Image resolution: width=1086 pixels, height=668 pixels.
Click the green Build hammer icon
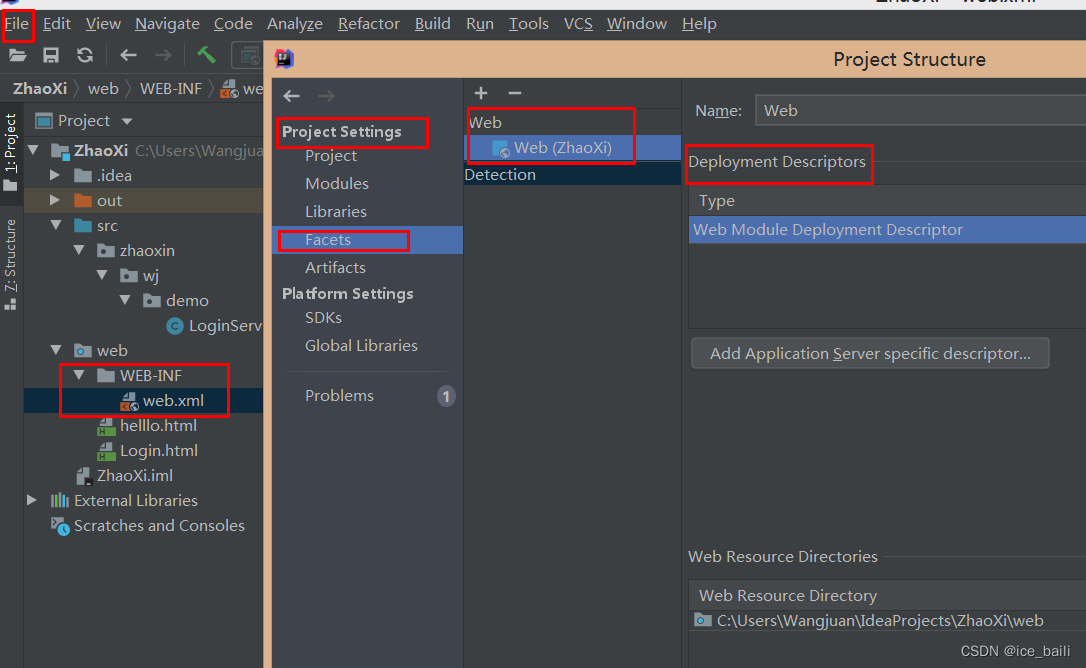point(206,55)
